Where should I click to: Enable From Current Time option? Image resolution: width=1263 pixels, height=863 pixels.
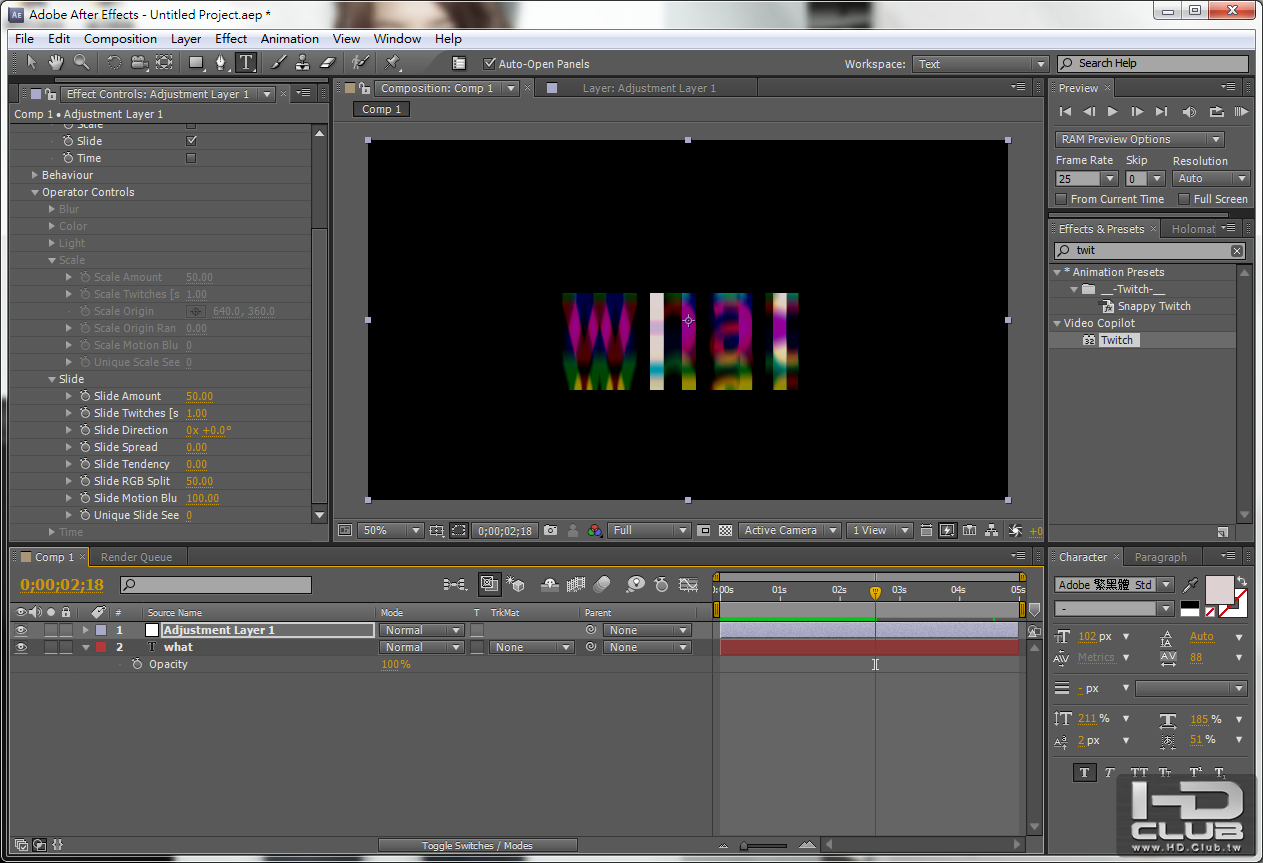(x=1062, y=199)
